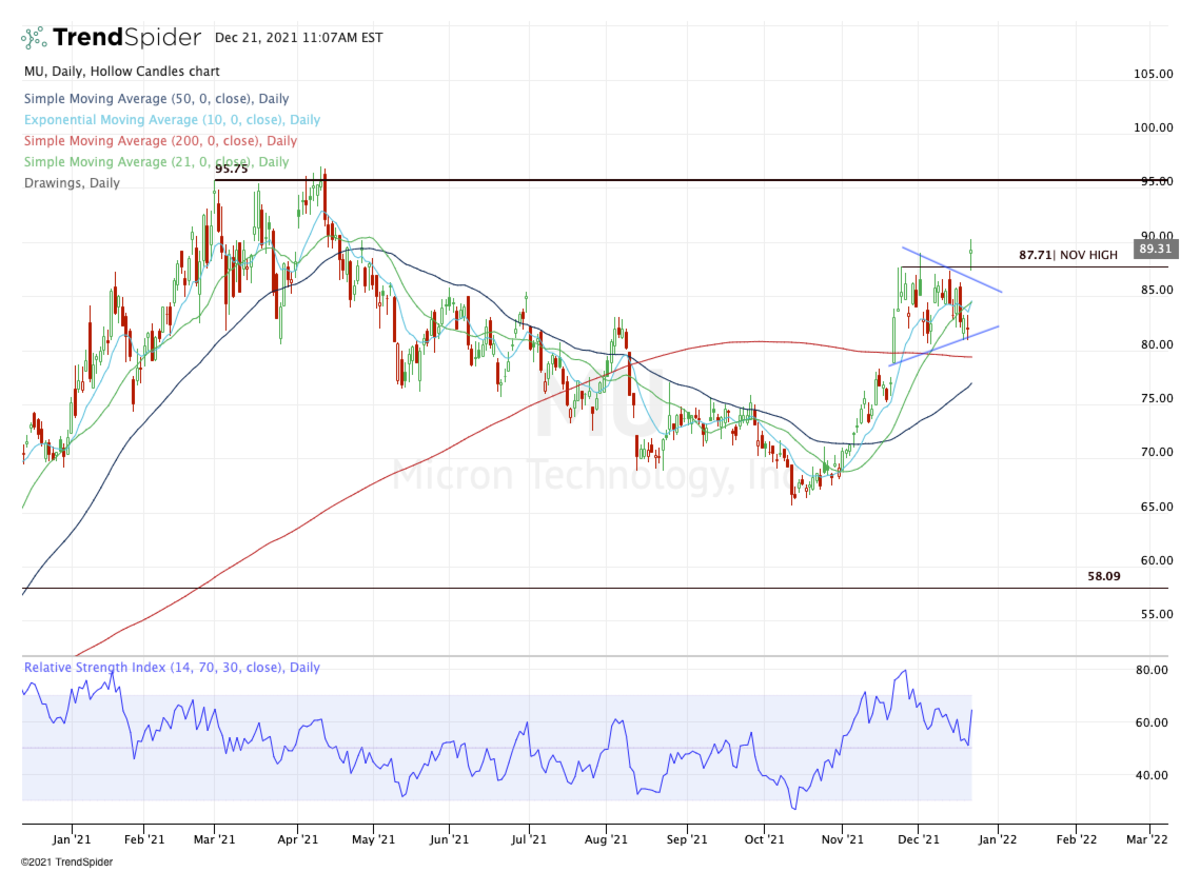Disable the Simple Moving Average (21) indicator
1200x872 pixels.
click(155, 161)
